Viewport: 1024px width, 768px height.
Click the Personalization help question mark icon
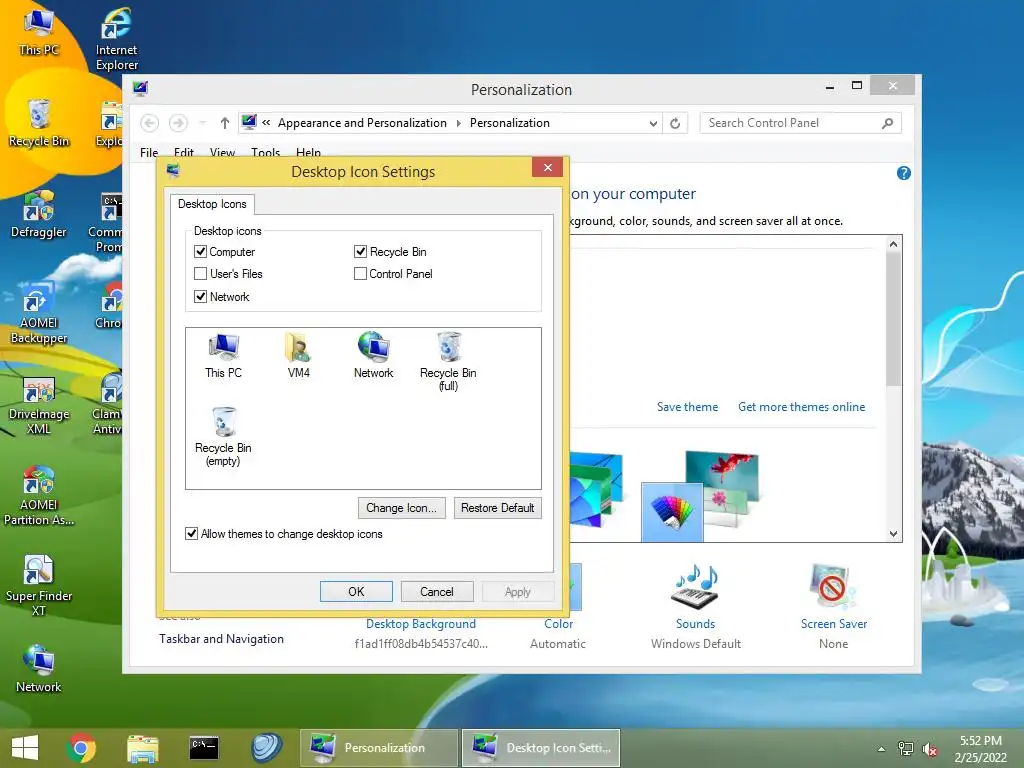pyautogui.click(x=904, y=173)
